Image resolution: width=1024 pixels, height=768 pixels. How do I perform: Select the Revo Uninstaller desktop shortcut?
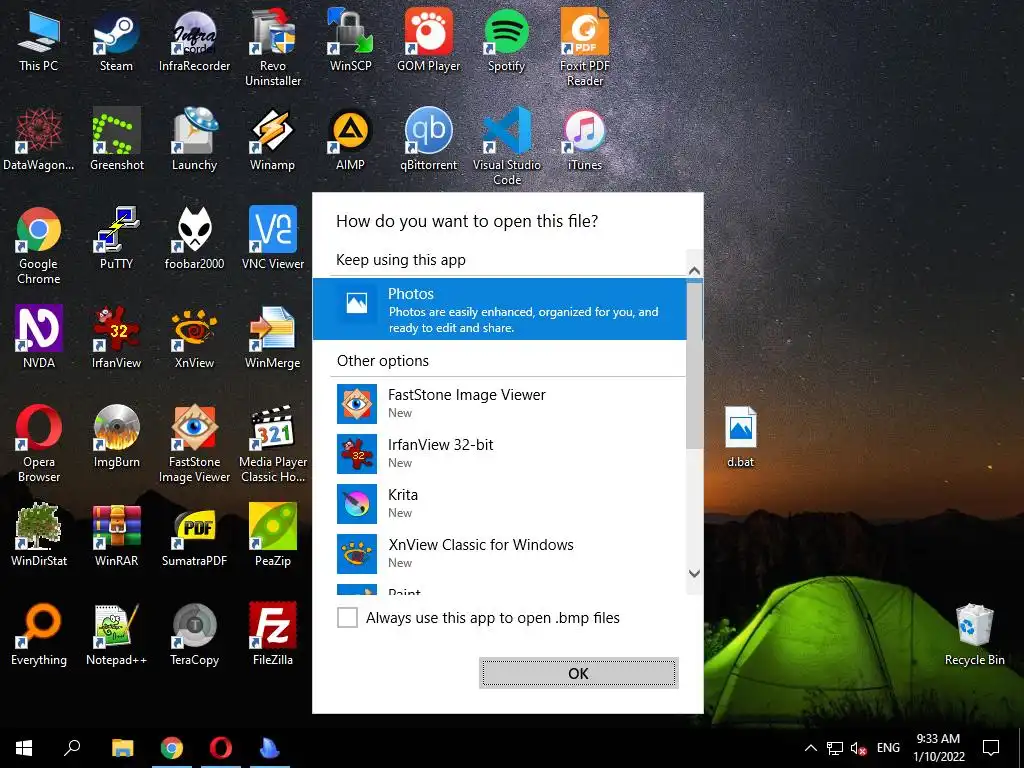point(273,47)
